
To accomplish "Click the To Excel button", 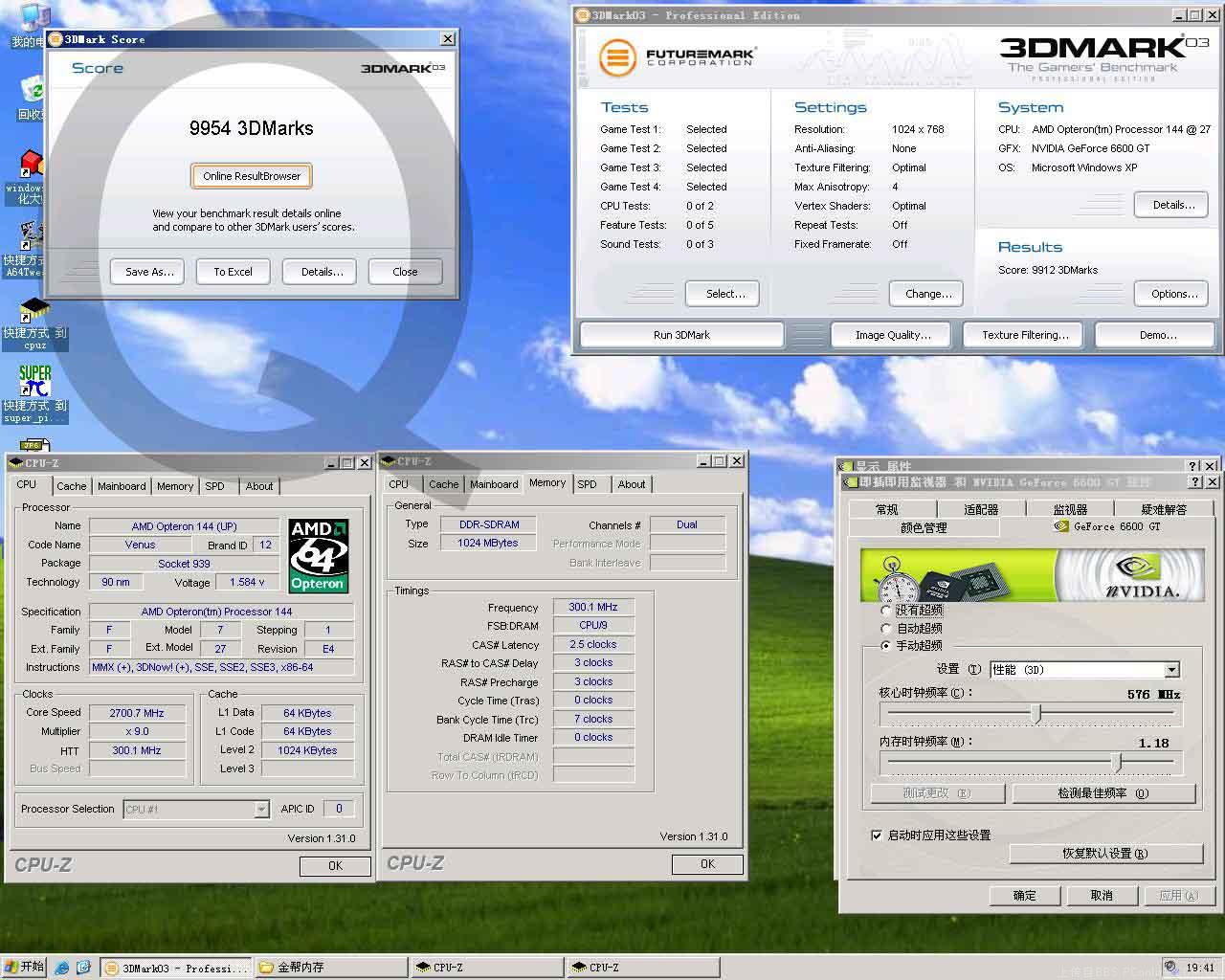I will tap(233, 272).
